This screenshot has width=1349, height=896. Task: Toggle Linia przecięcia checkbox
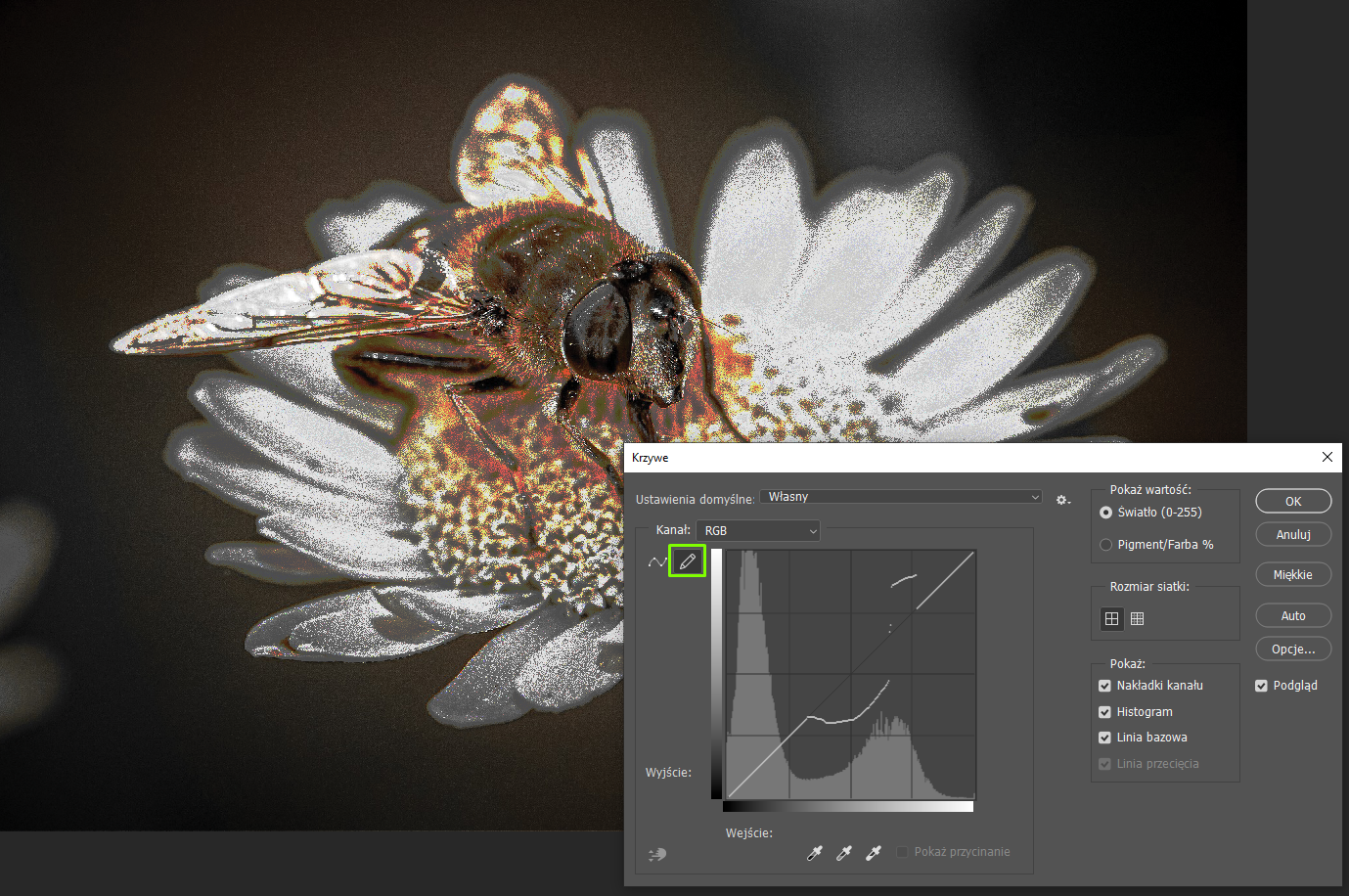1104,764
